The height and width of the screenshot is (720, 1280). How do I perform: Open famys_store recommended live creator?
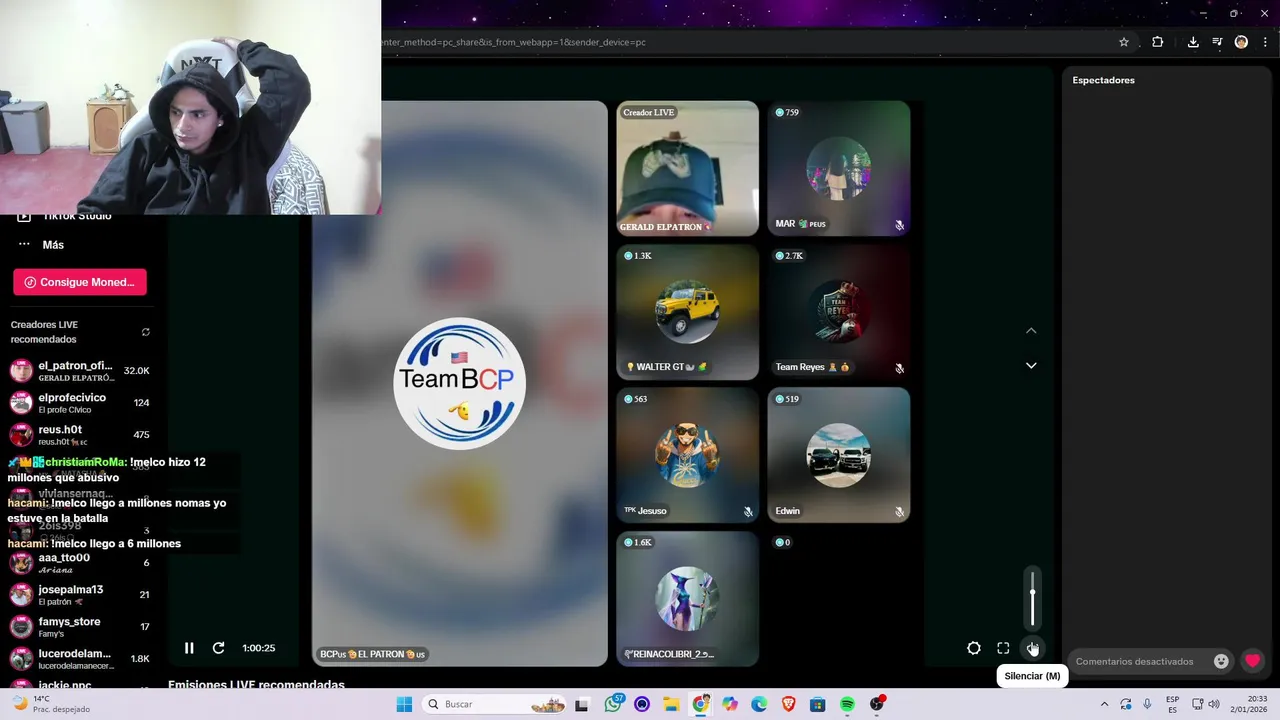[80, 627]
